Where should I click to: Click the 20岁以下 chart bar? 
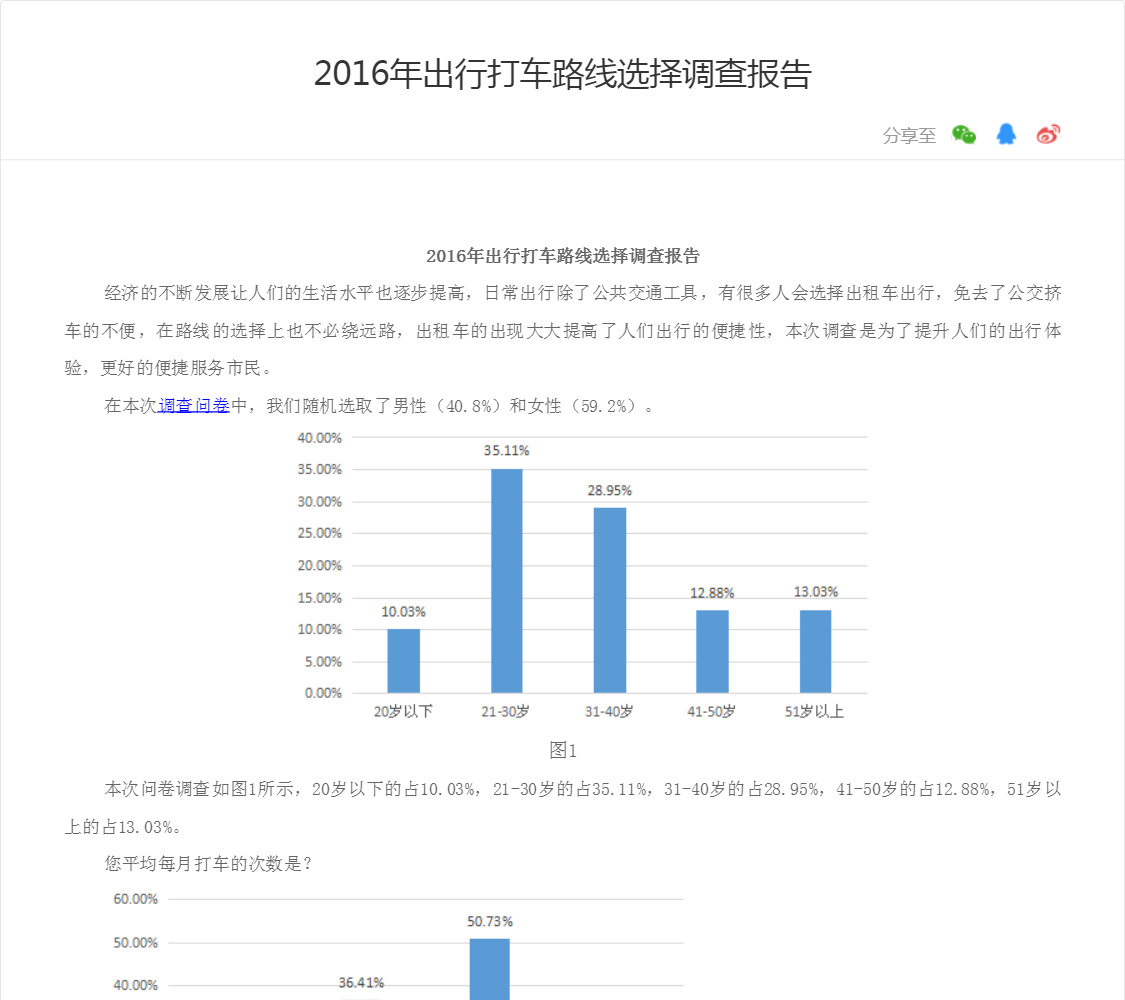[x=403, y=661]
